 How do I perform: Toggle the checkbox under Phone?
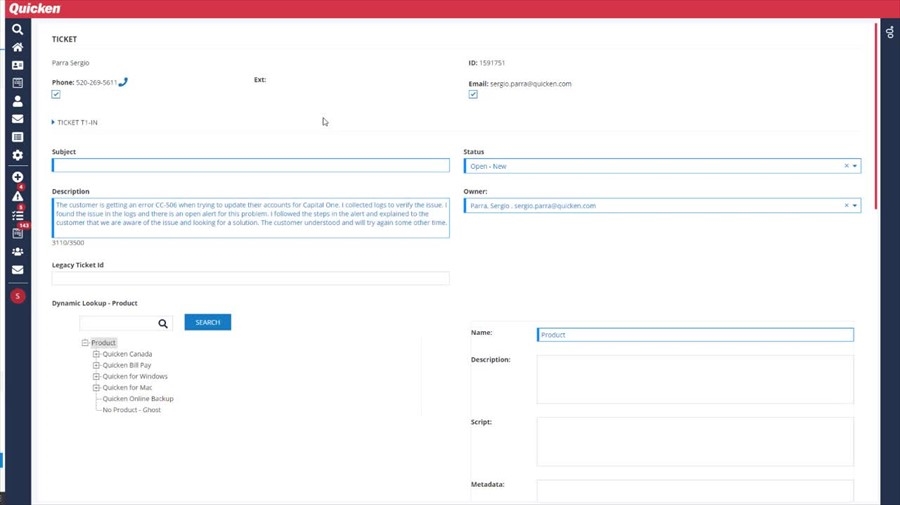(56, 95)
